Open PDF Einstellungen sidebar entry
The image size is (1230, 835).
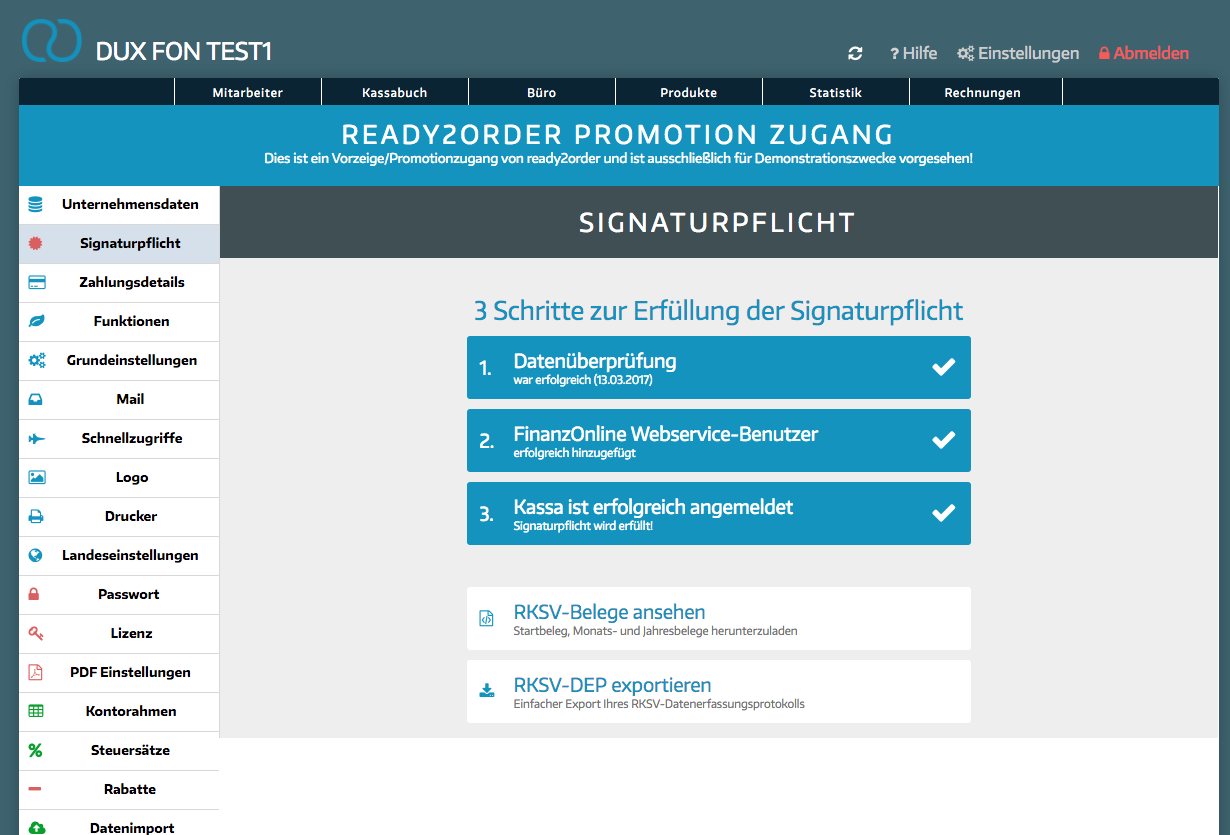119,672
